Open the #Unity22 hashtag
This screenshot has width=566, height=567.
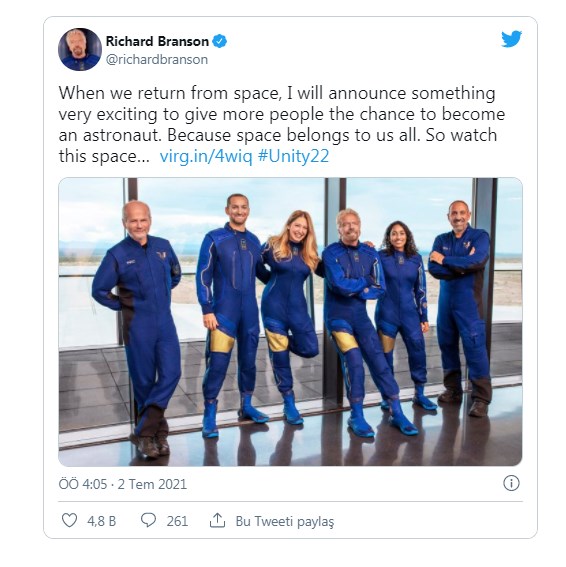[x=293, y=156]
